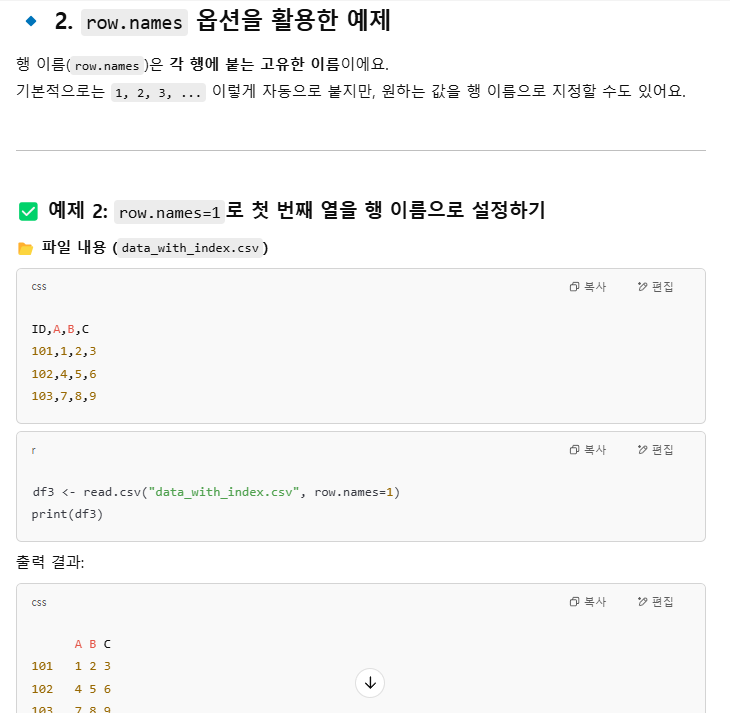Image resolution: width=730 pixels, height=713 pixels.
Task: Click the css label on the output block
Action: [x=39, y=603]
